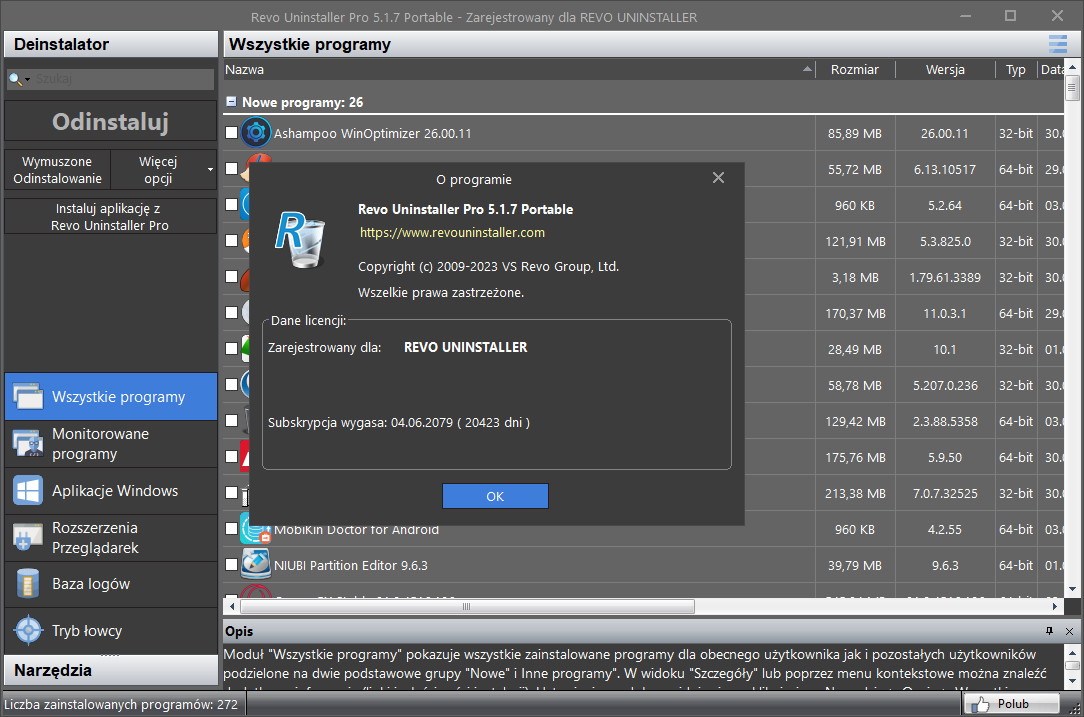Close the Opis description panel
1084x717 pixels.
click(1069, 631)
